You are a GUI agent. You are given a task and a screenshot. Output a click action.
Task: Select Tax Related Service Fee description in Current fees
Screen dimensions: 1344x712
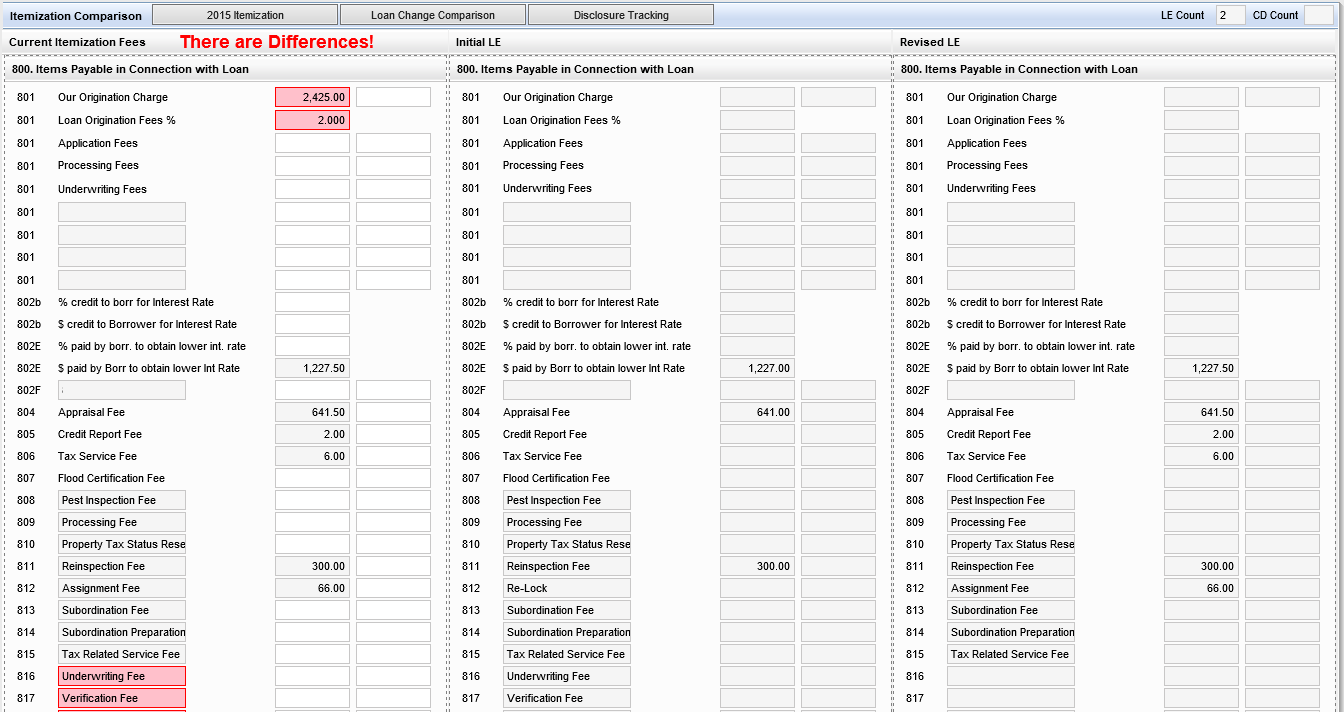[122, 654]
